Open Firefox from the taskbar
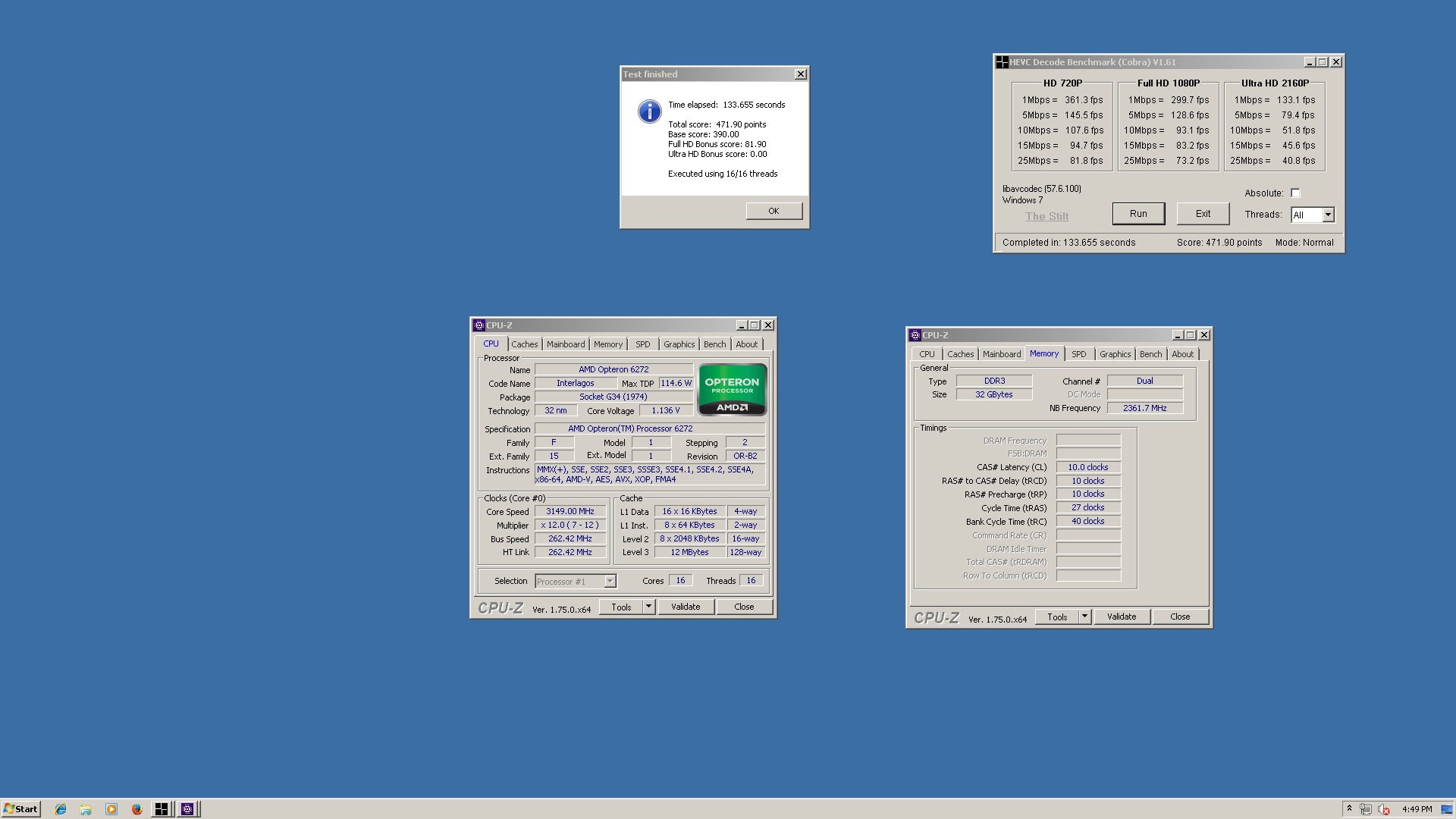The width and height of the screenshot is (1456, 819). click(x=136, y=809)
